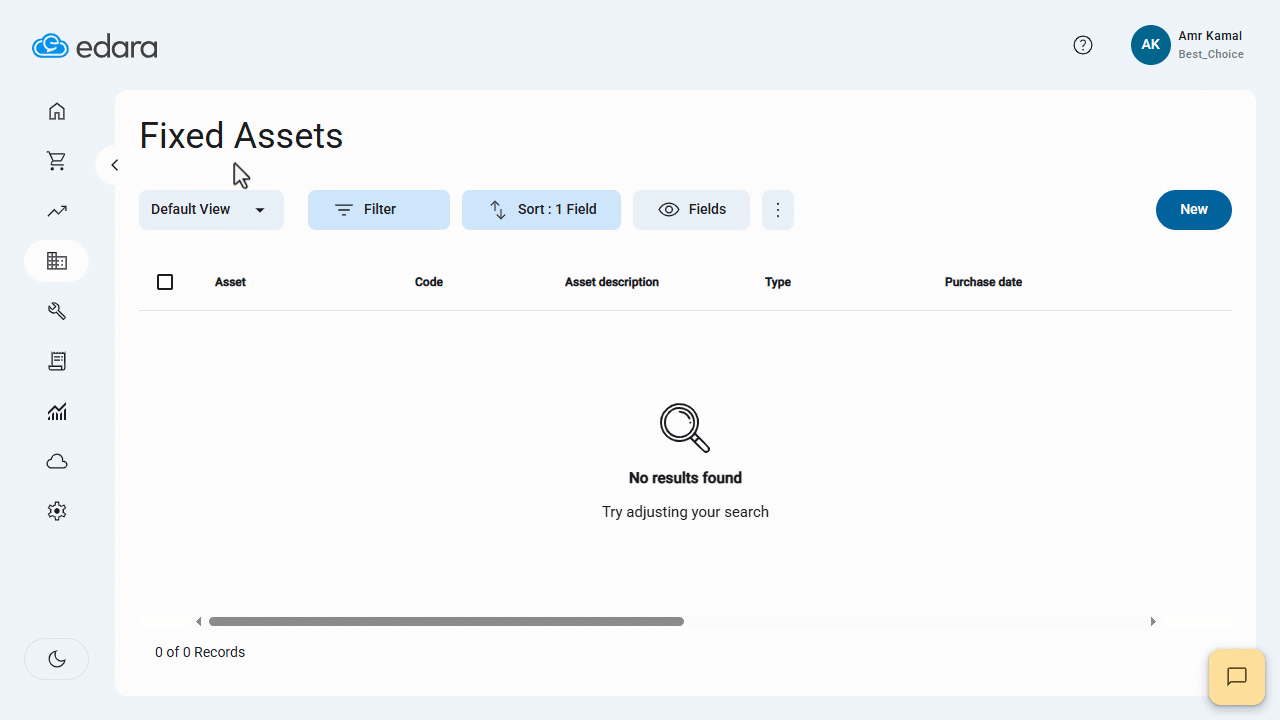Open the settings gear sidebar icon
The image size is (1280, 720).
(57, 511)
